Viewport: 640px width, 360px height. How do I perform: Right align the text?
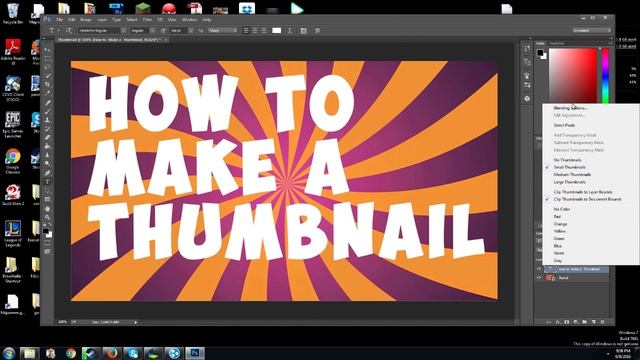tap(264, 31)
